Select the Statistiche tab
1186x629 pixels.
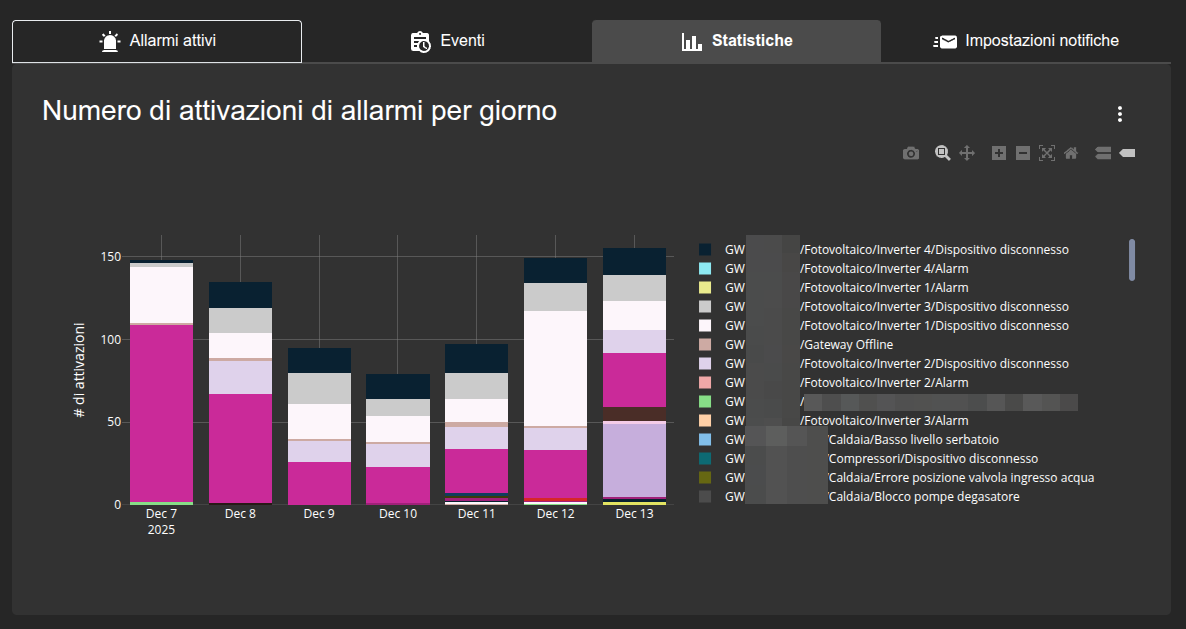coord(736,41)
